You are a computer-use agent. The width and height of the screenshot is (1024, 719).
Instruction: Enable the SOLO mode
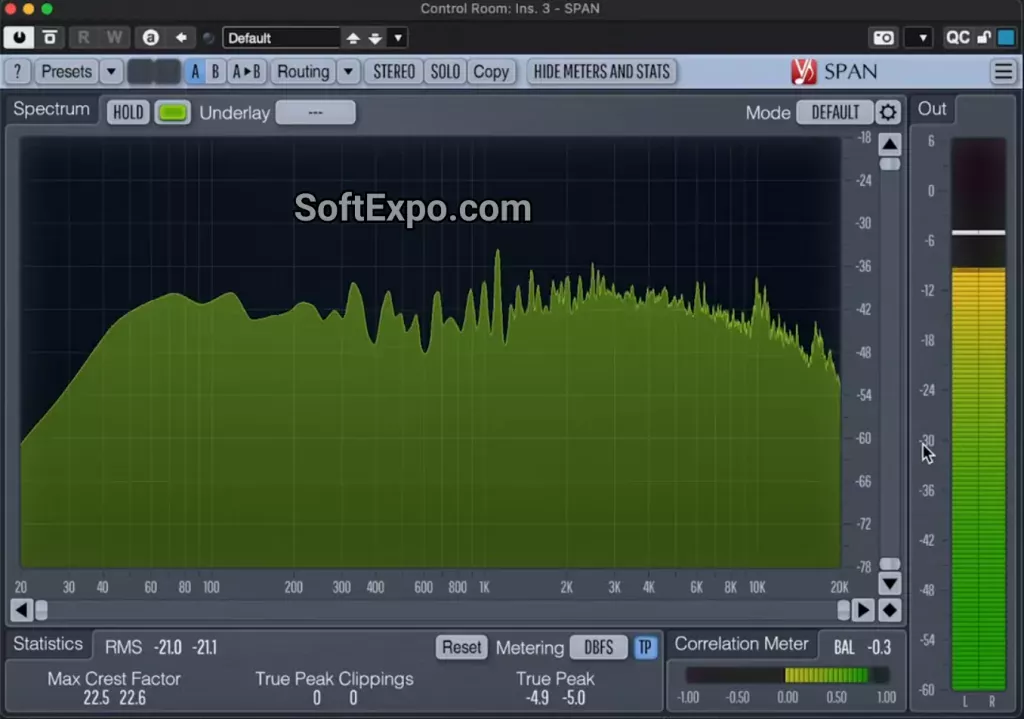tap(445, 71)
